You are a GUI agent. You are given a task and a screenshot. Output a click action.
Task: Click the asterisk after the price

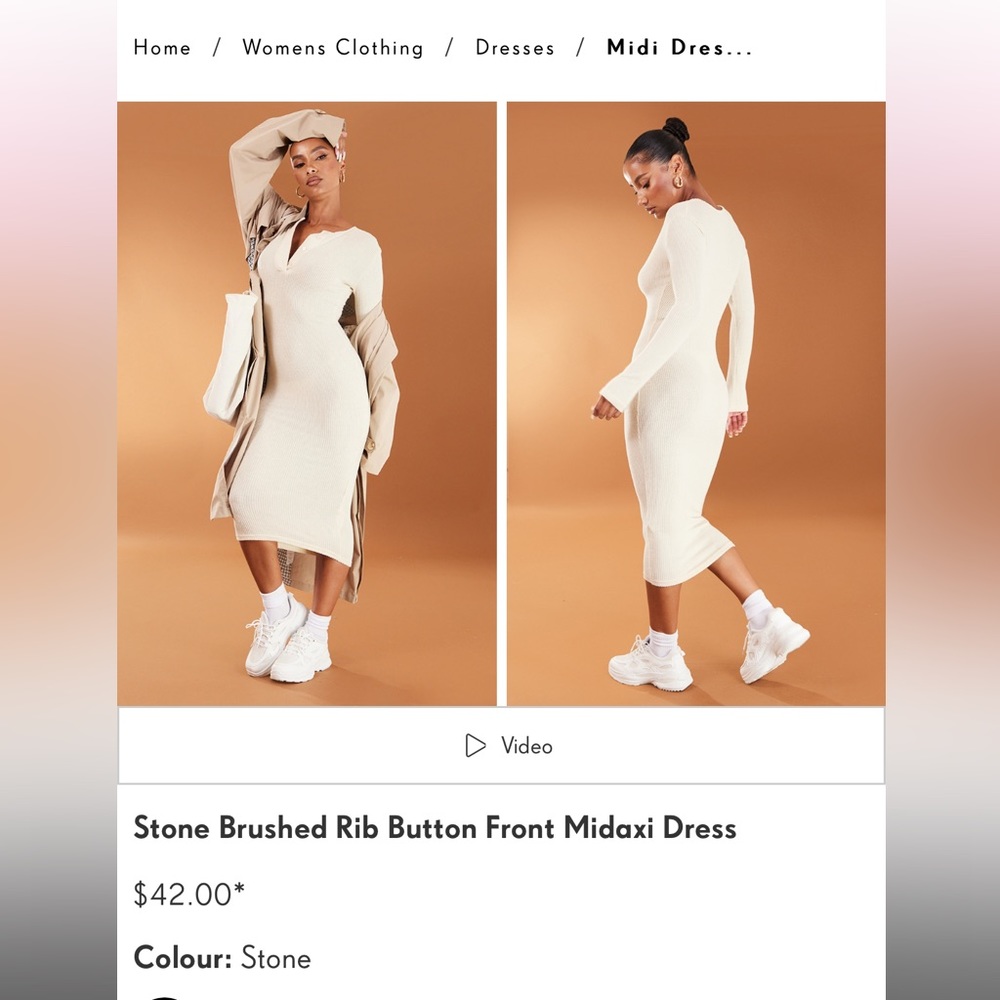(x=239, y=888)
